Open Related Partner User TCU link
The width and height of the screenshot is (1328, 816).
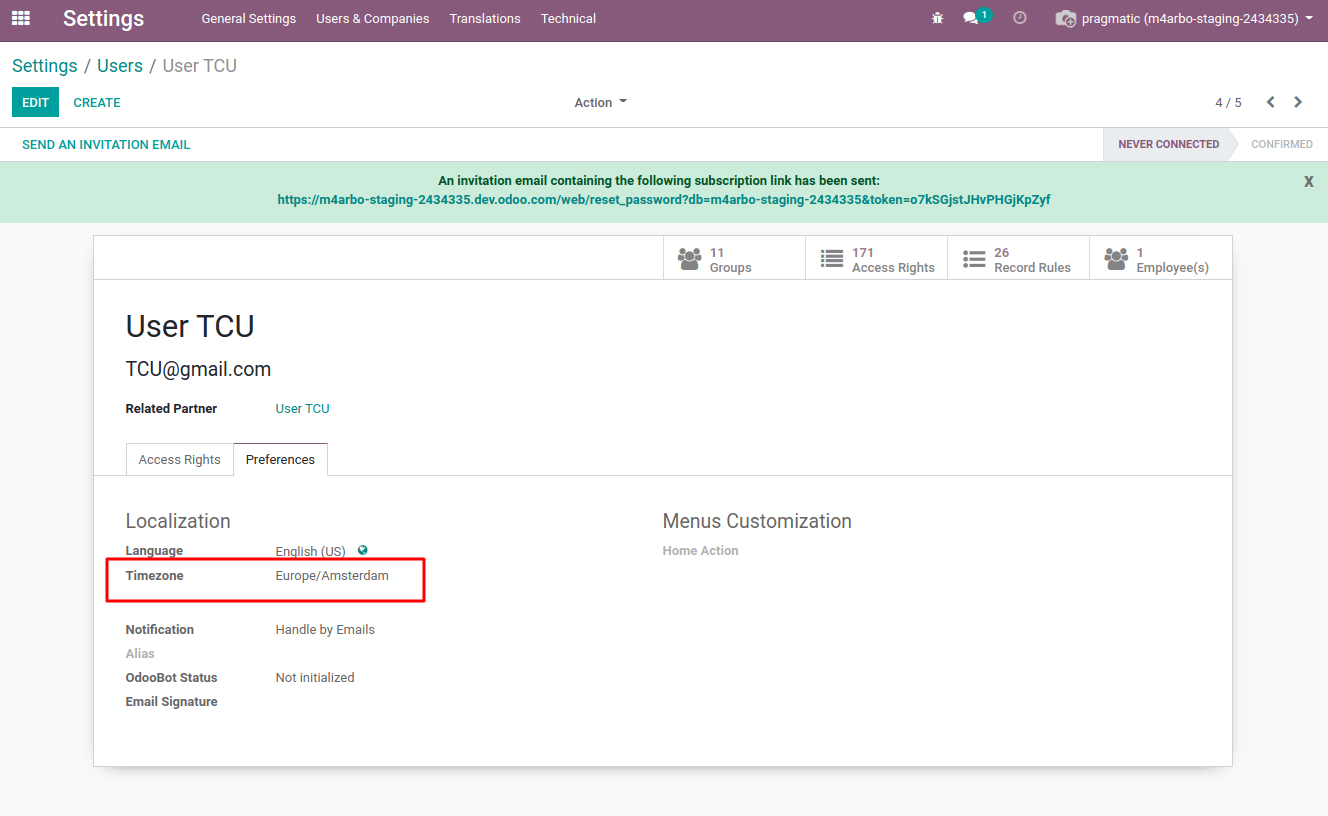[303, 409]
